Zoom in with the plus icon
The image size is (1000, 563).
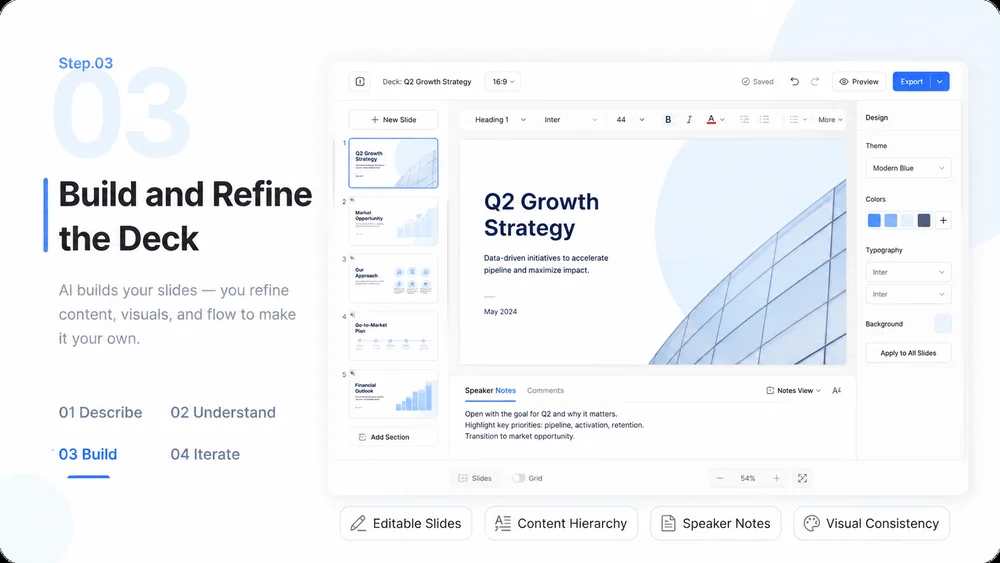click(x=776, y=478)
